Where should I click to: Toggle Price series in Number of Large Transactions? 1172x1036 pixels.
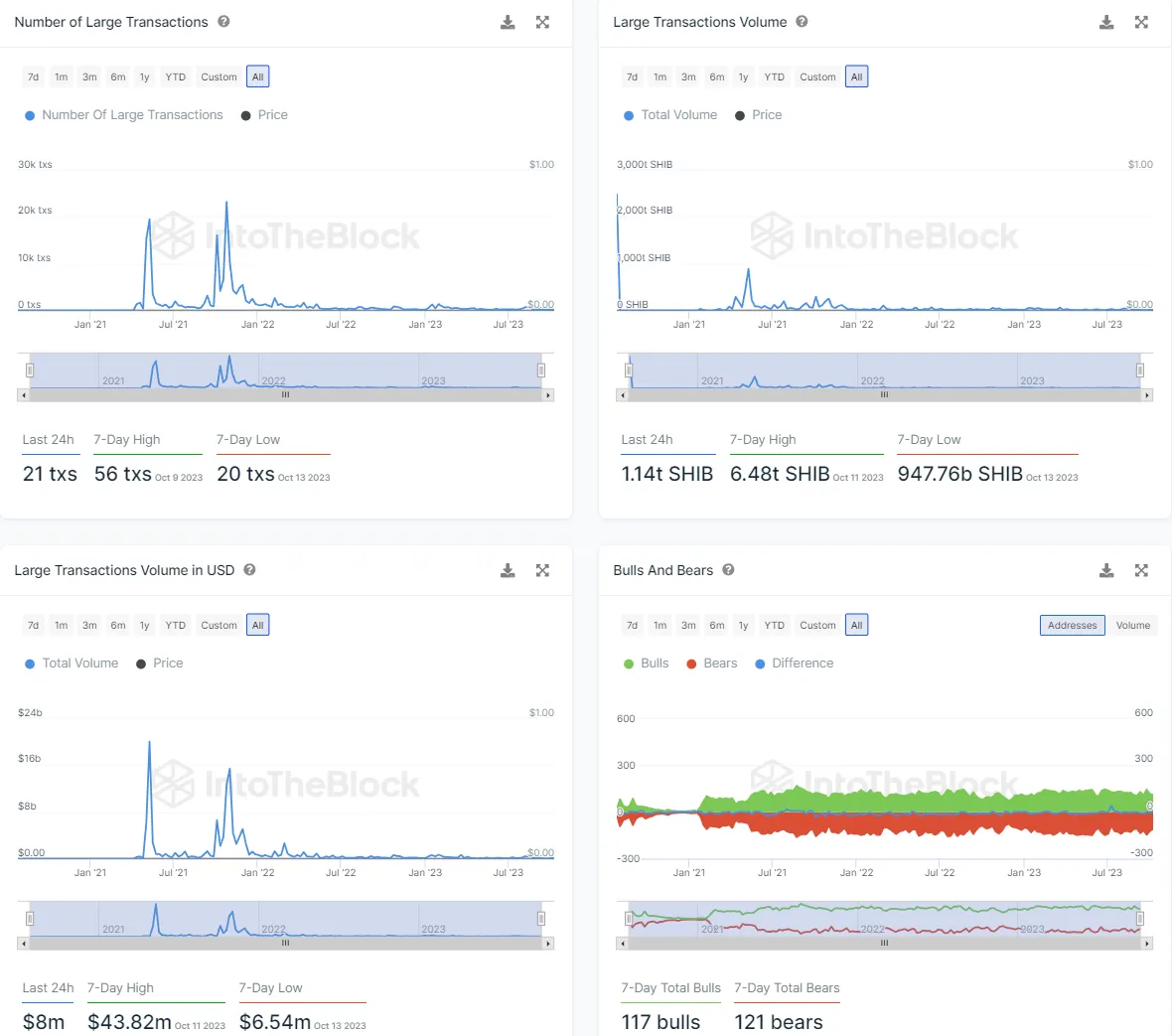[264, 115]
